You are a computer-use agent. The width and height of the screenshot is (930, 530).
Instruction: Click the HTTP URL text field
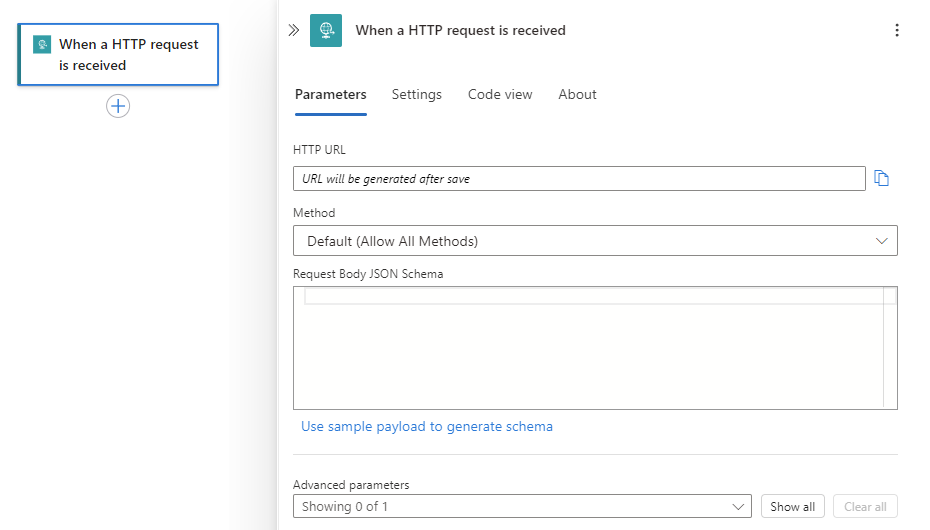(x=578, y=178)
